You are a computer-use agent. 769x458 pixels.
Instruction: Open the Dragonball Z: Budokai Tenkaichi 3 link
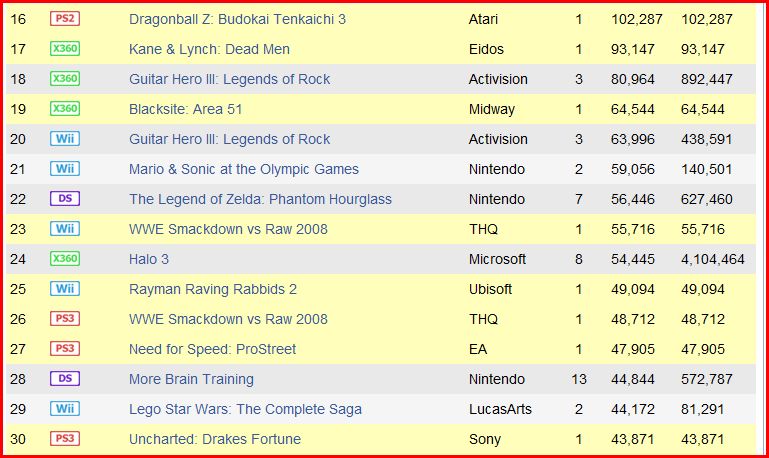[x=237, y=19]
